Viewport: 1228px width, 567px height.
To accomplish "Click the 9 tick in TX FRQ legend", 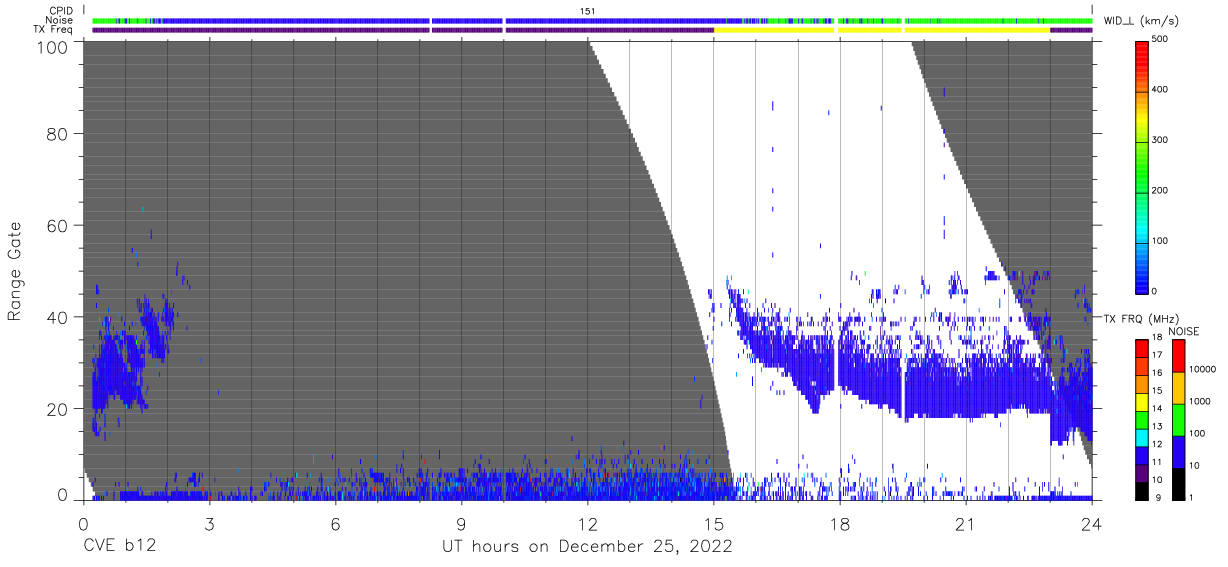I will coord(1156,497).
